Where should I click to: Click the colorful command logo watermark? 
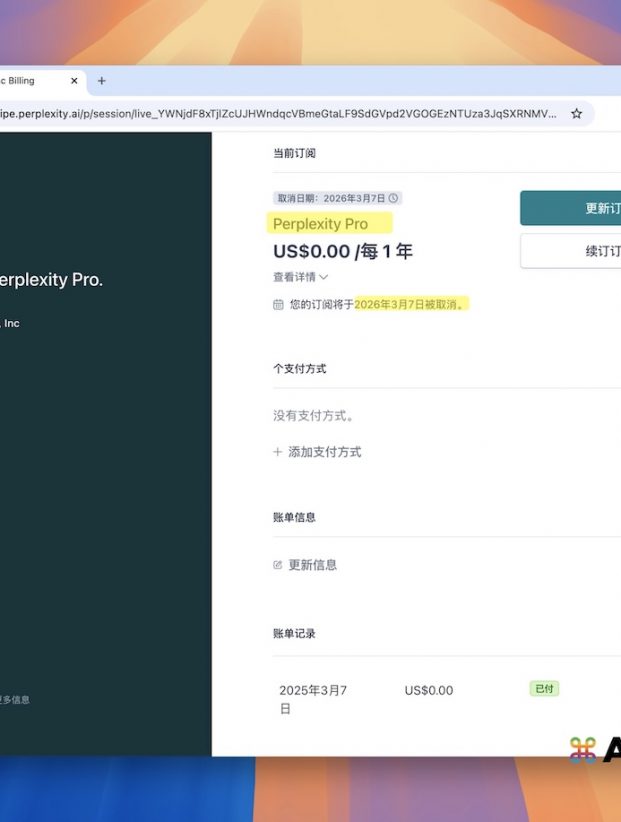pos(583,749)
